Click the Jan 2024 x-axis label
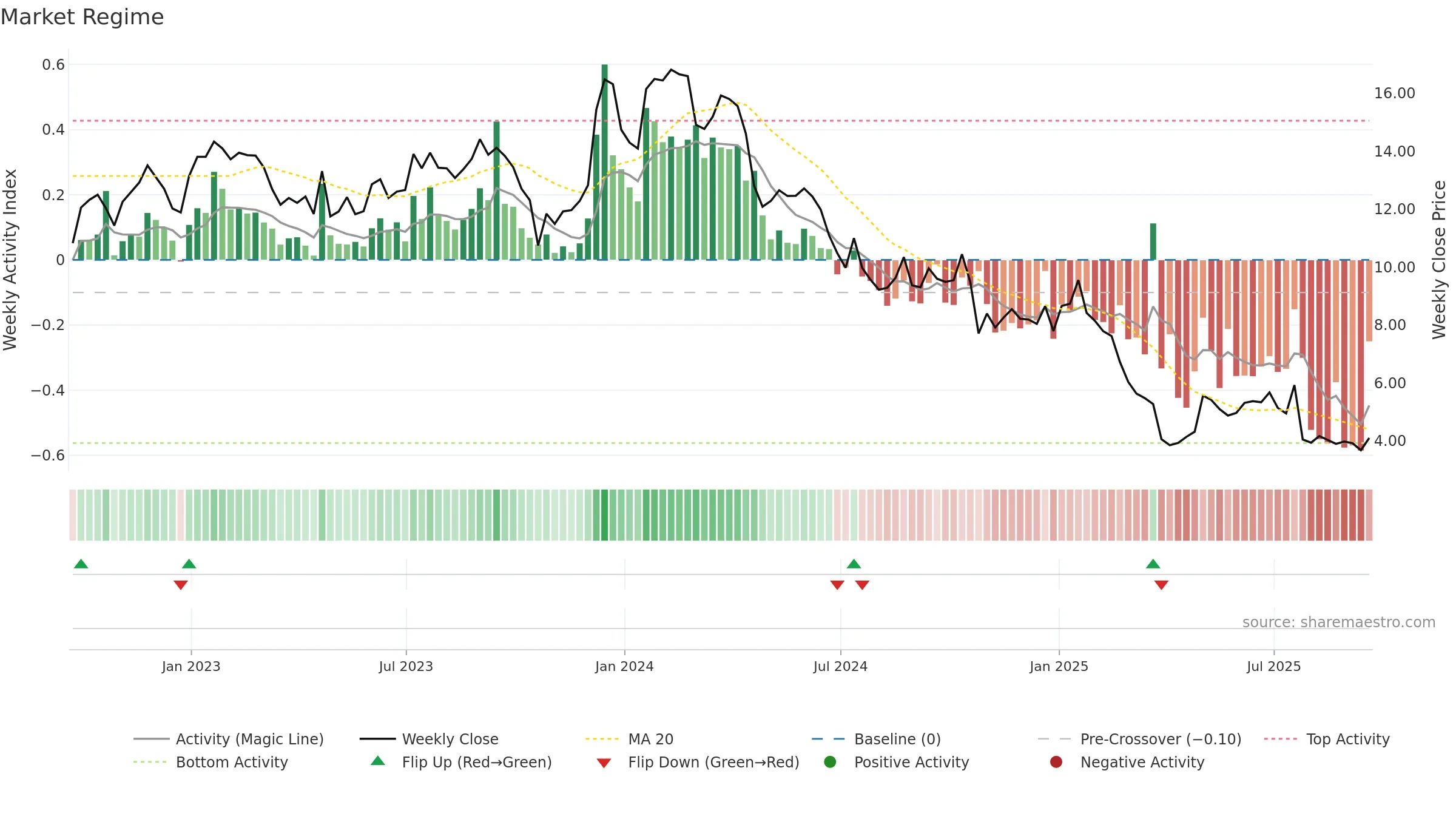This screenshot has width=1456, height=819. point(624,667)
